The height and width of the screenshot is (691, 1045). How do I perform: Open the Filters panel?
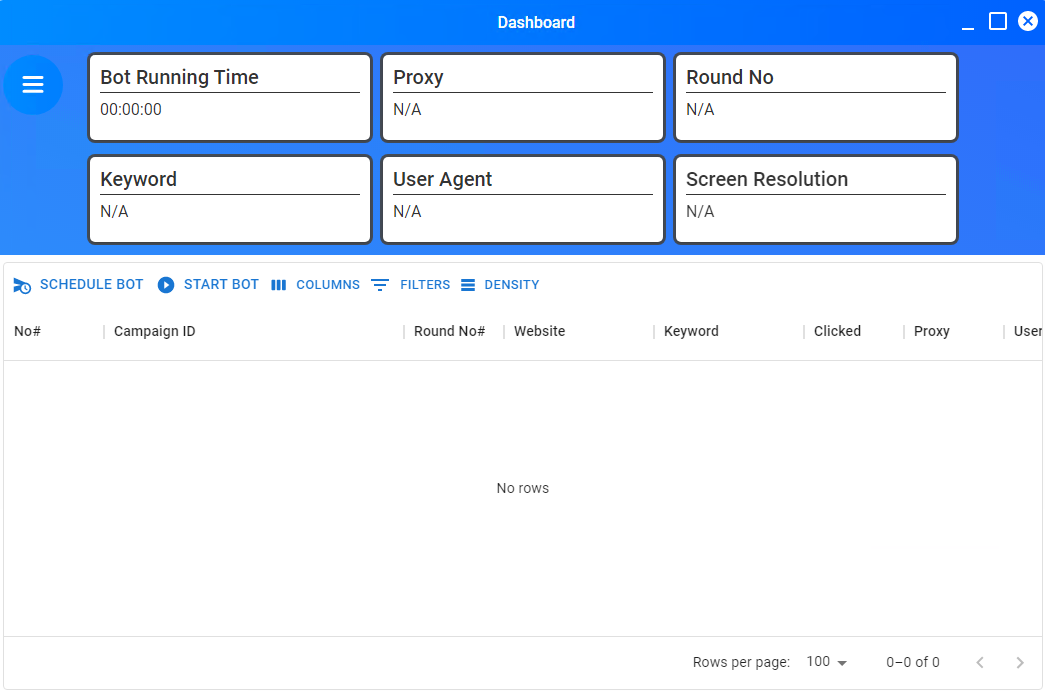click(411, 285)
